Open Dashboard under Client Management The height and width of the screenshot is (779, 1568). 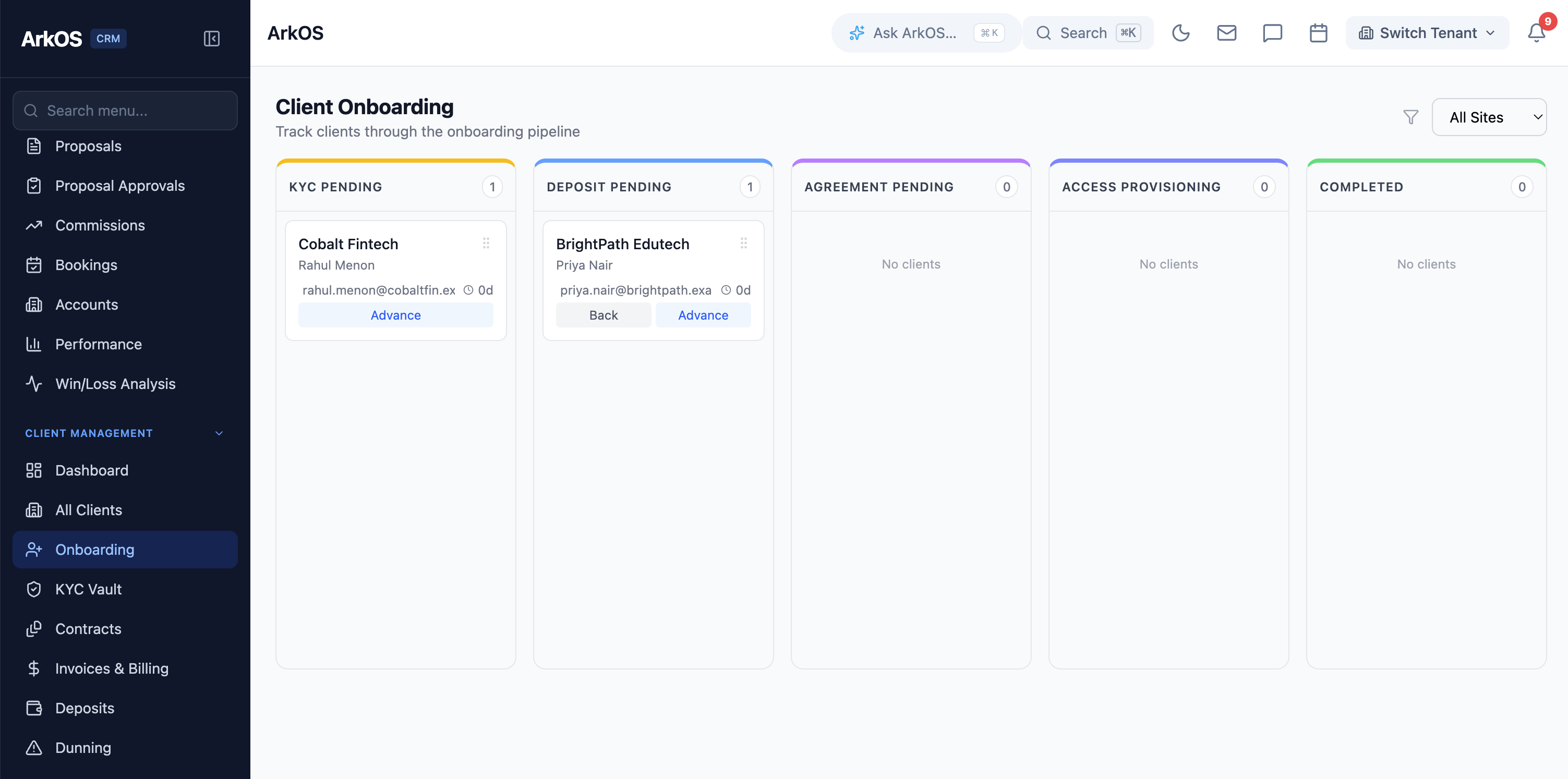125,470
